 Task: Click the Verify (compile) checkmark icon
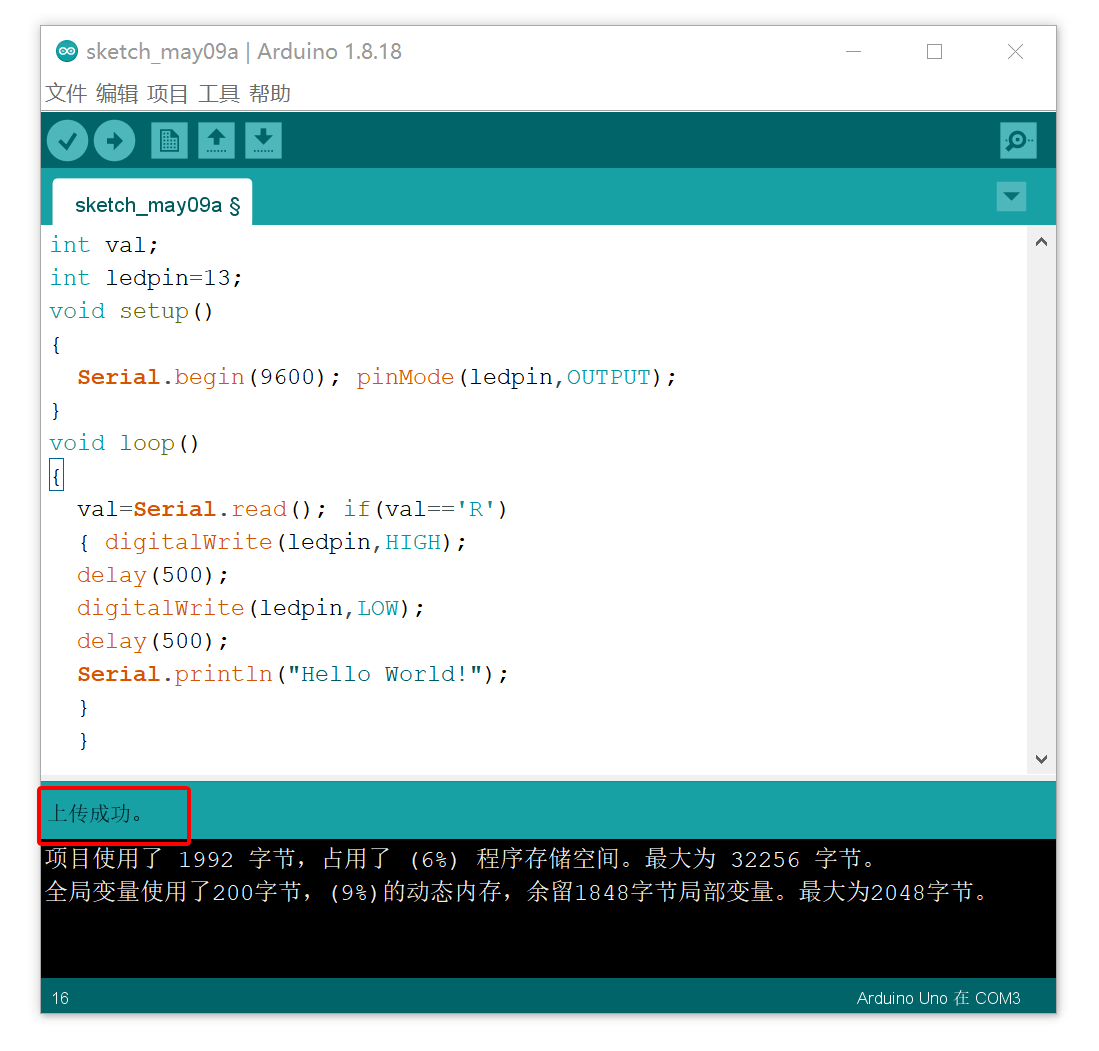coord(67,140)
